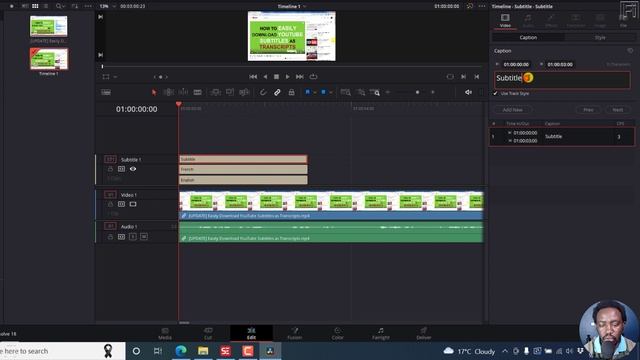This screenshot has height=360, width=640.
Task: Click the Full Extent Zoom icon
Action: [x=345, y=92]
